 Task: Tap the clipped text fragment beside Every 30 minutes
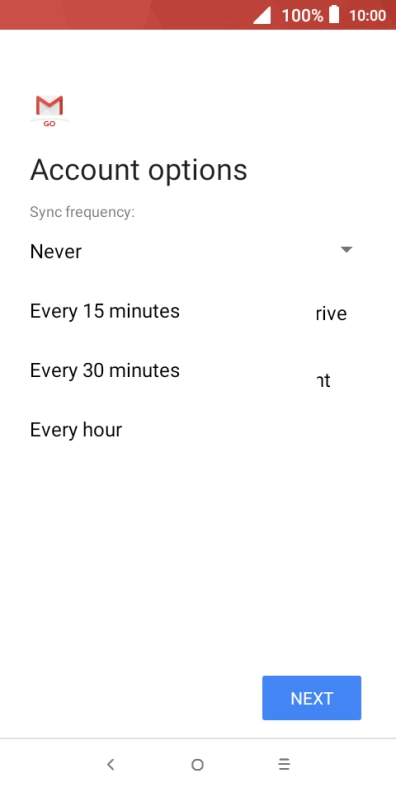point(323,380)
